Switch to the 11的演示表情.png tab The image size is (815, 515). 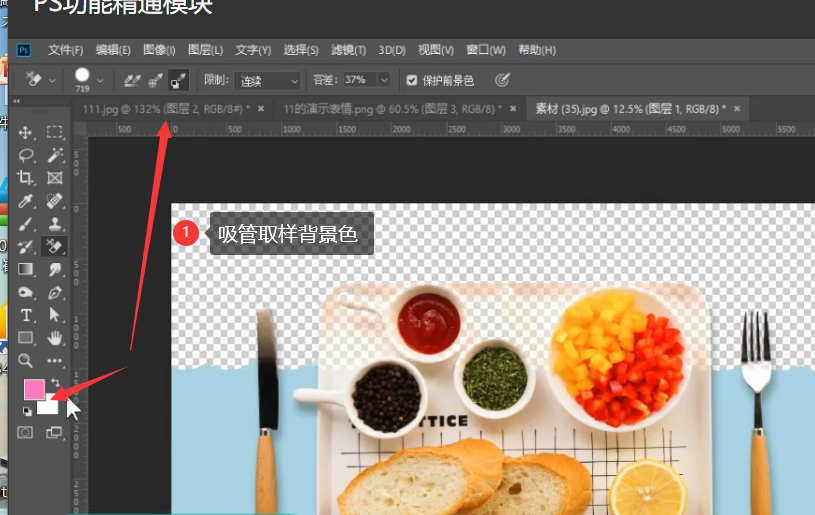[392, 109]
